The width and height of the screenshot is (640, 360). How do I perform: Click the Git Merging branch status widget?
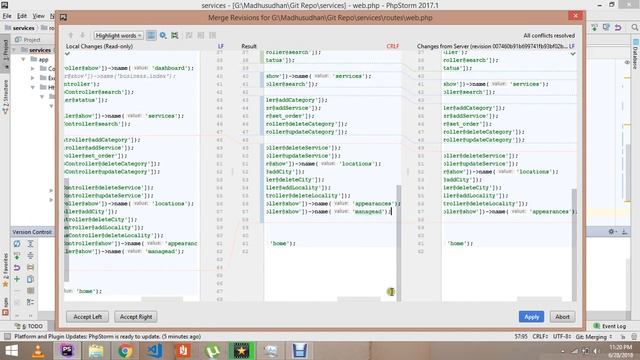tap(594, 337)
